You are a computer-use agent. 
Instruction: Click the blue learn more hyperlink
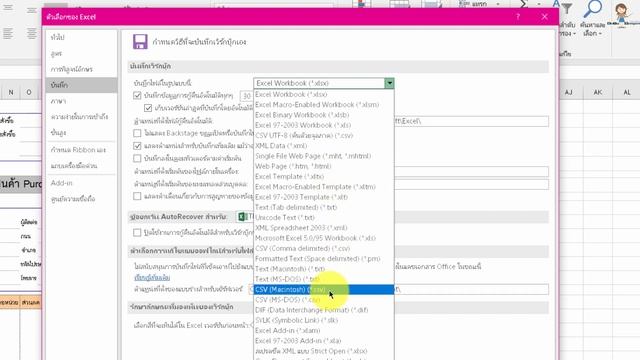click(x=152, y=278)
